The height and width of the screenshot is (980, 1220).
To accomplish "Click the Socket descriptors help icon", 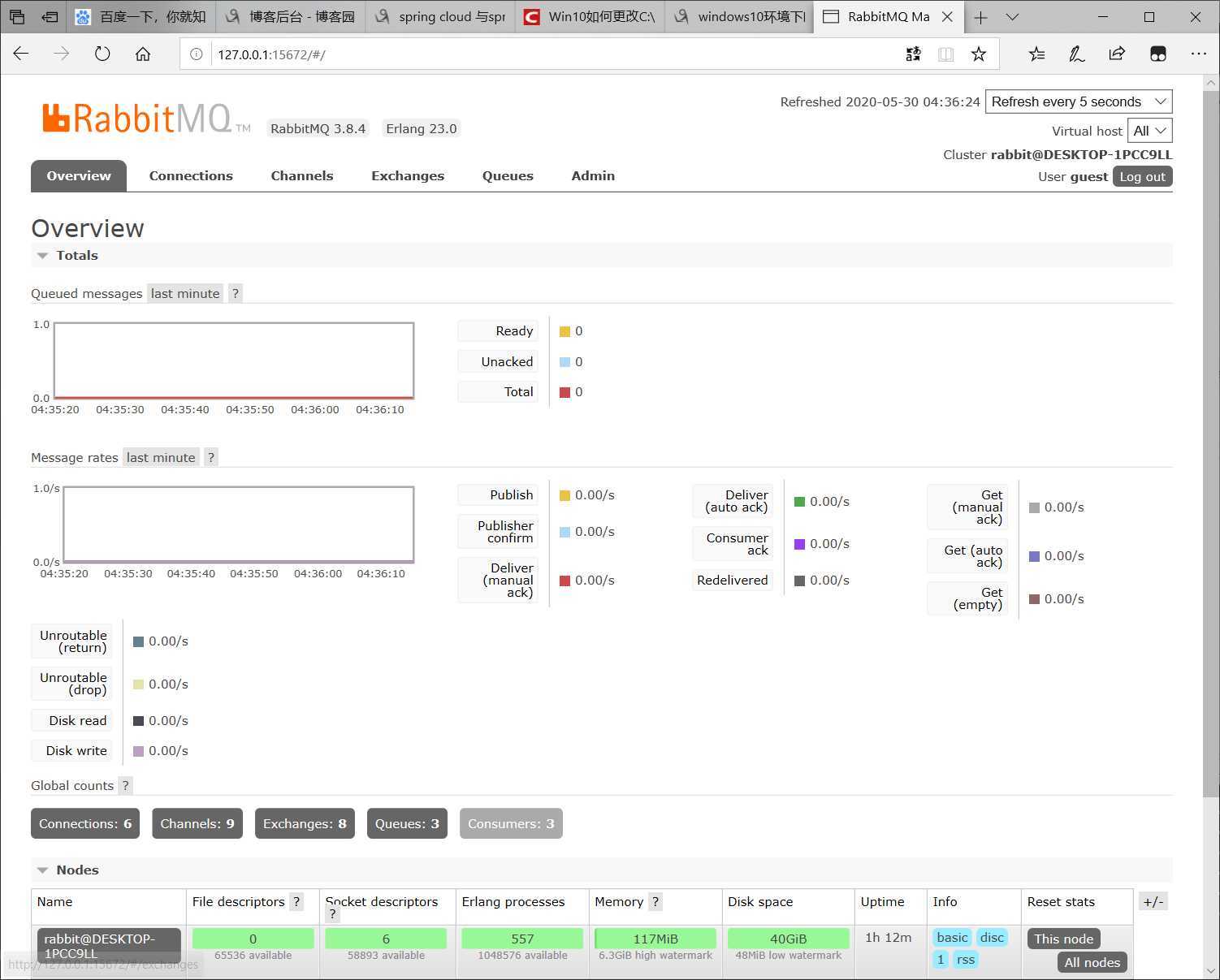I will click(x=332, y=914).
